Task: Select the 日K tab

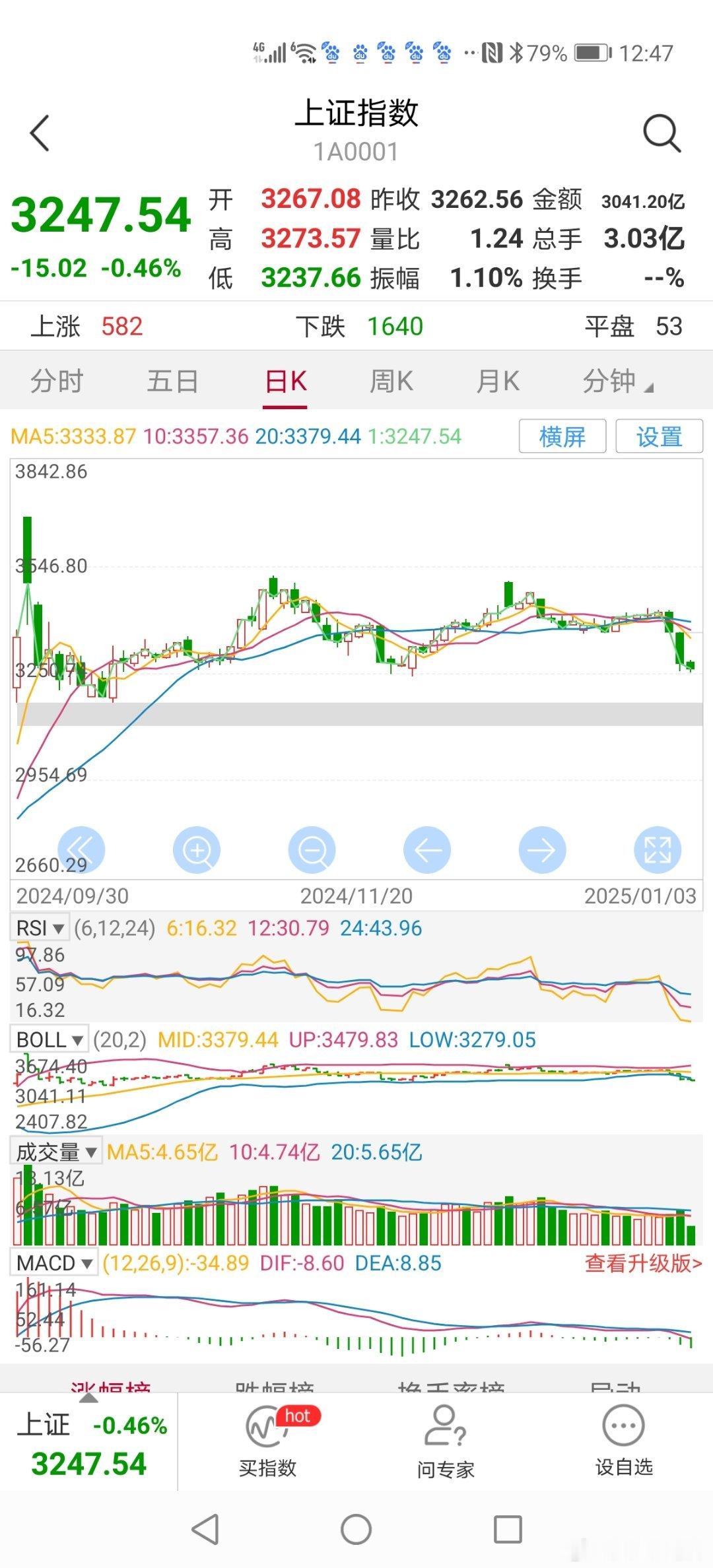Action: point(285,381)
